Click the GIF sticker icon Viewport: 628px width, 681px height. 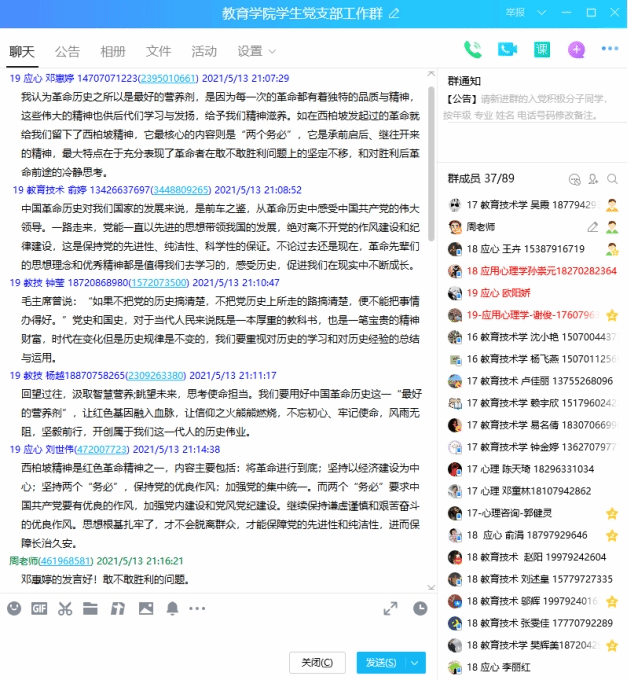tap(39, 608)
